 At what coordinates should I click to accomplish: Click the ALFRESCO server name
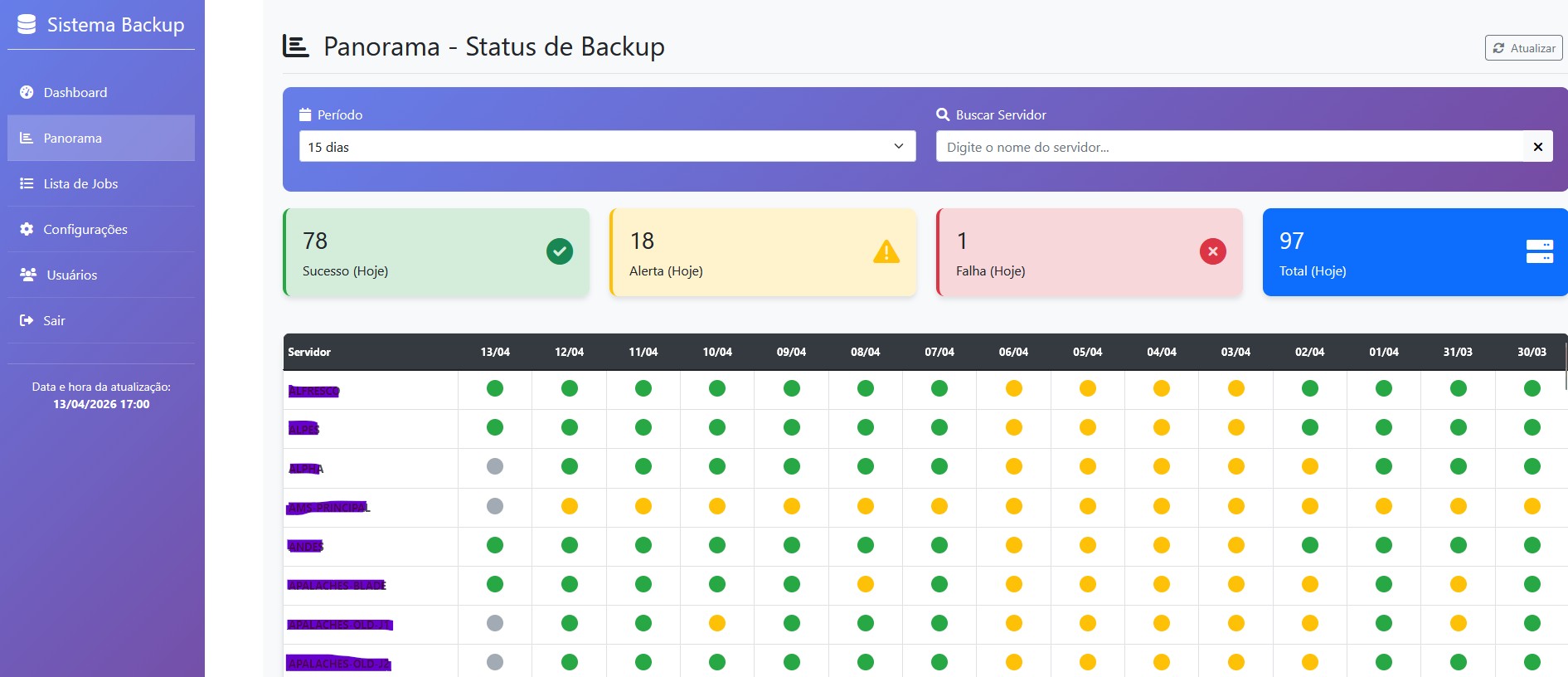pyautogui.click(x=314, y=391)
